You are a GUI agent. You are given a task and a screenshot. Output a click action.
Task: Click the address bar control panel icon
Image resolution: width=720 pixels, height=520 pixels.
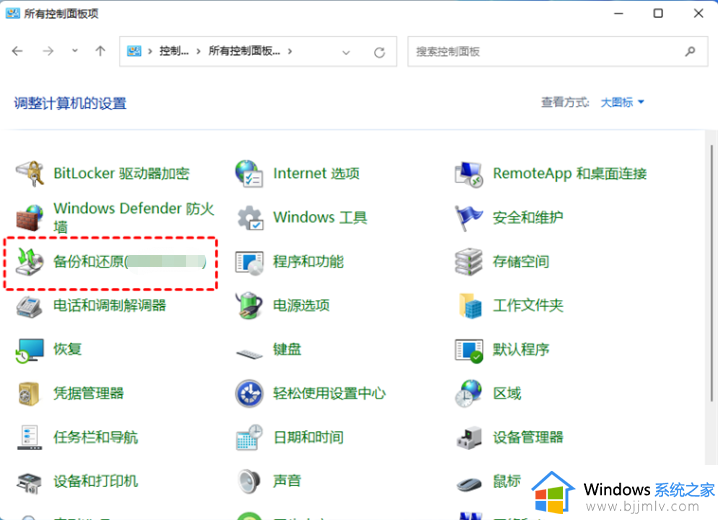(134, 51)
